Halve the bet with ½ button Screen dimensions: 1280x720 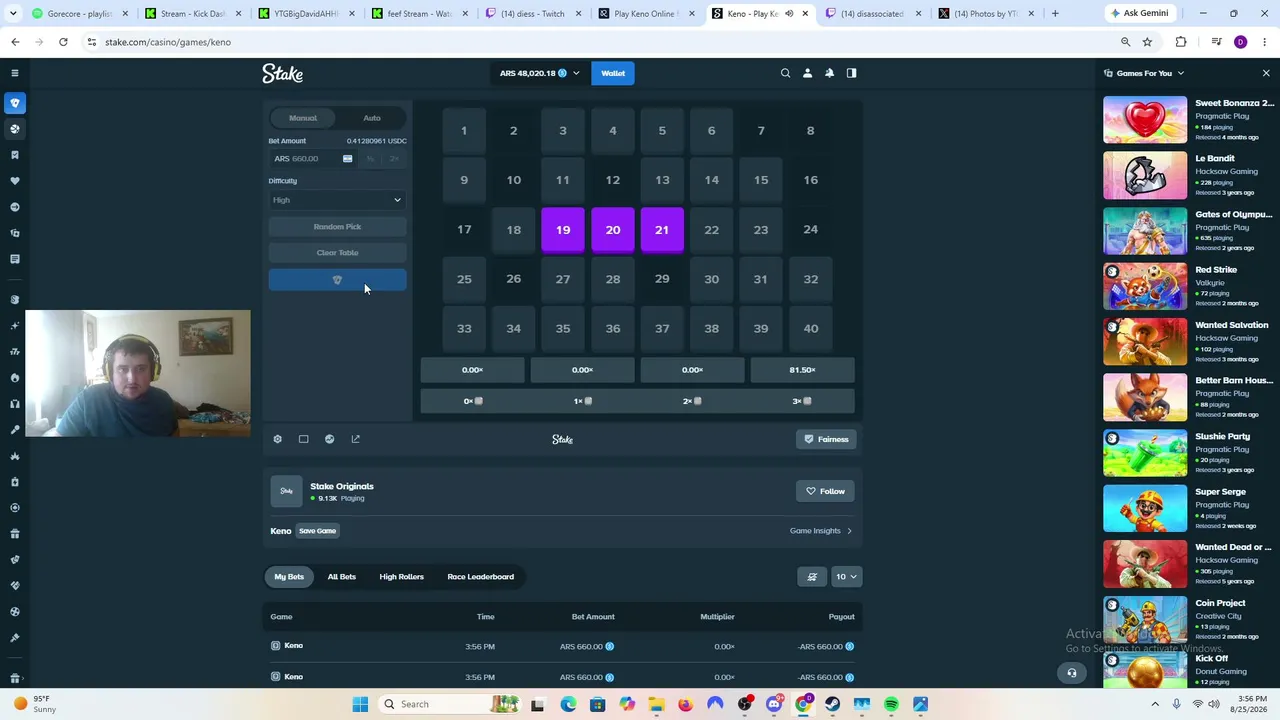[370, 159]
